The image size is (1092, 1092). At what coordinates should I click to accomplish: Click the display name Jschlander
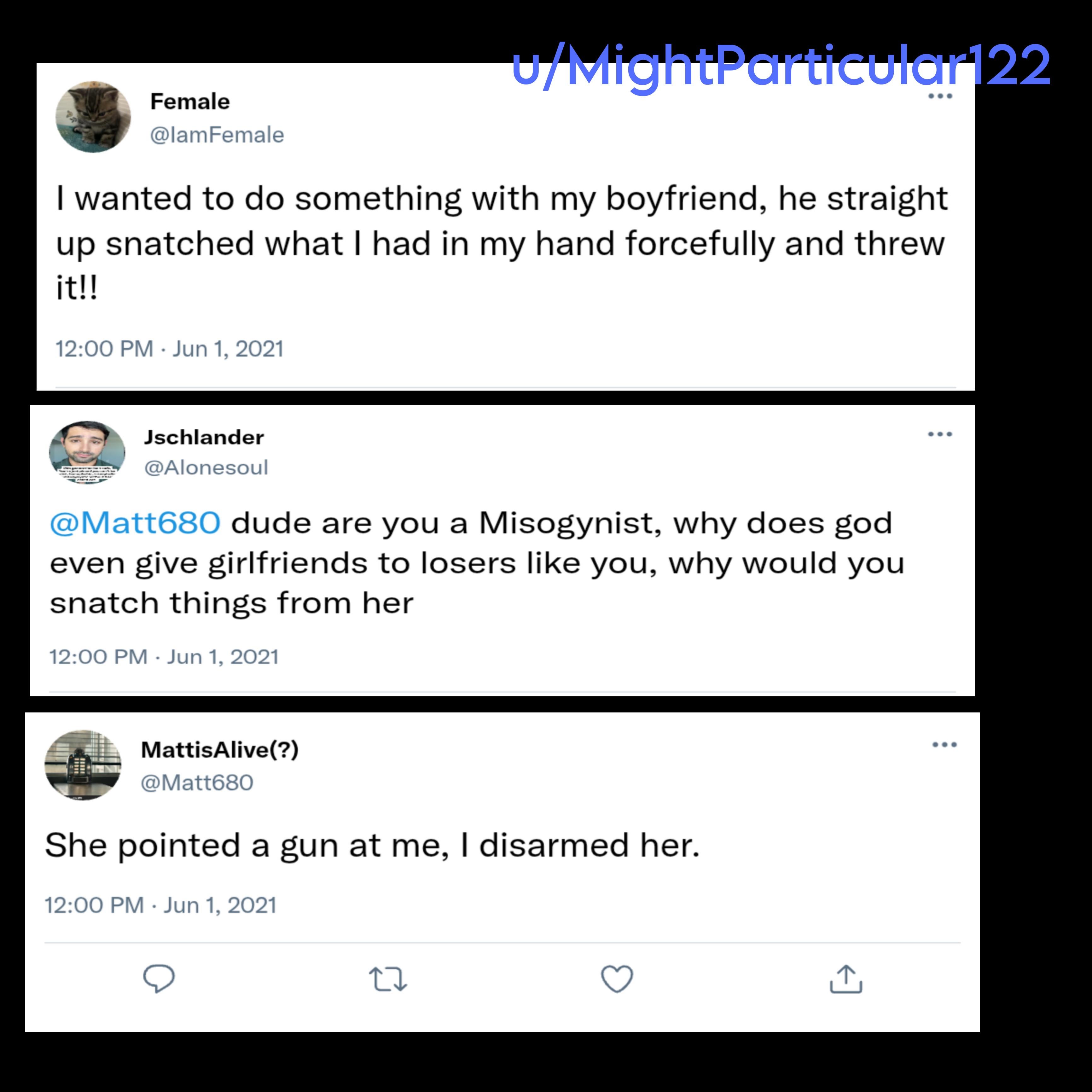pos(203,437)
